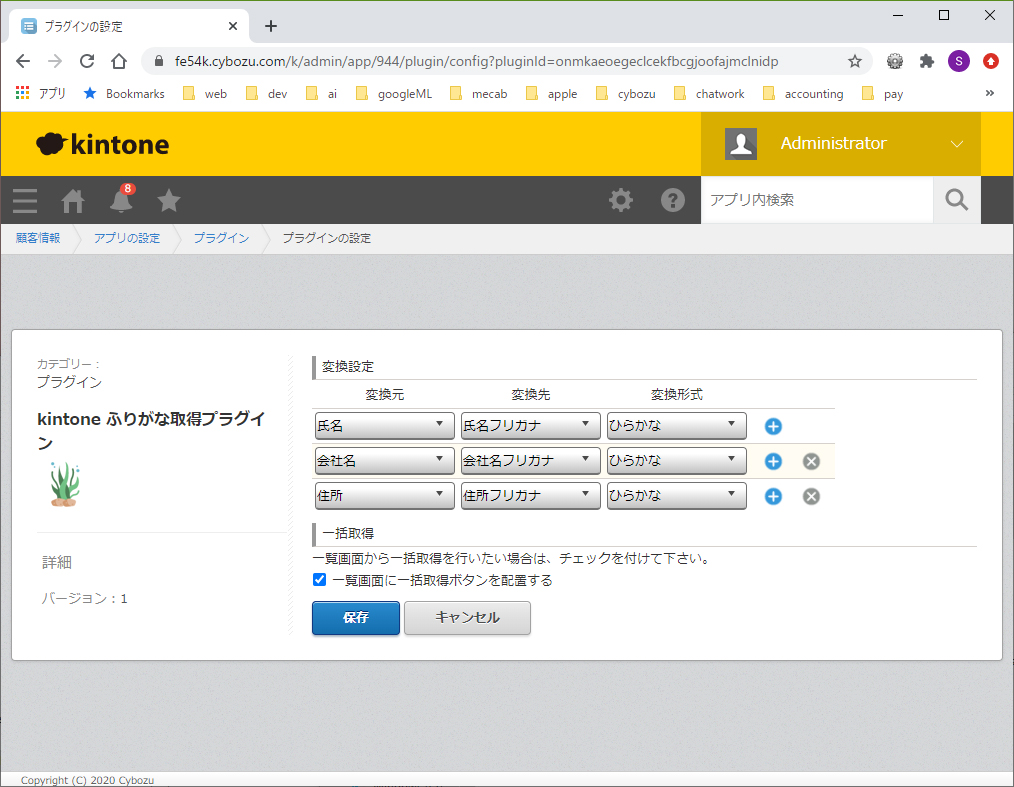Open the pay bookmark folder
1014x787 pixels.
[883, 94]
